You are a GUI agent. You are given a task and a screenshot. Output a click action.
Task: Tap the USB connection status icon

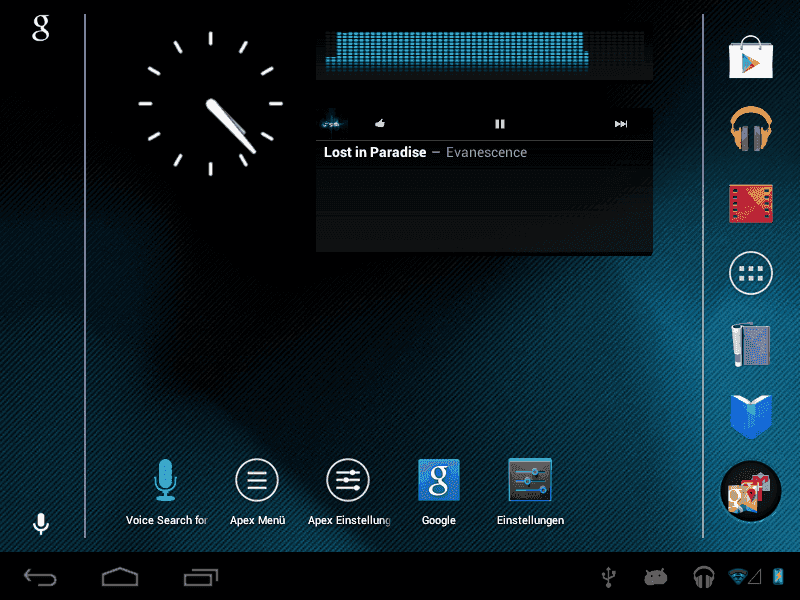(608, 577)
